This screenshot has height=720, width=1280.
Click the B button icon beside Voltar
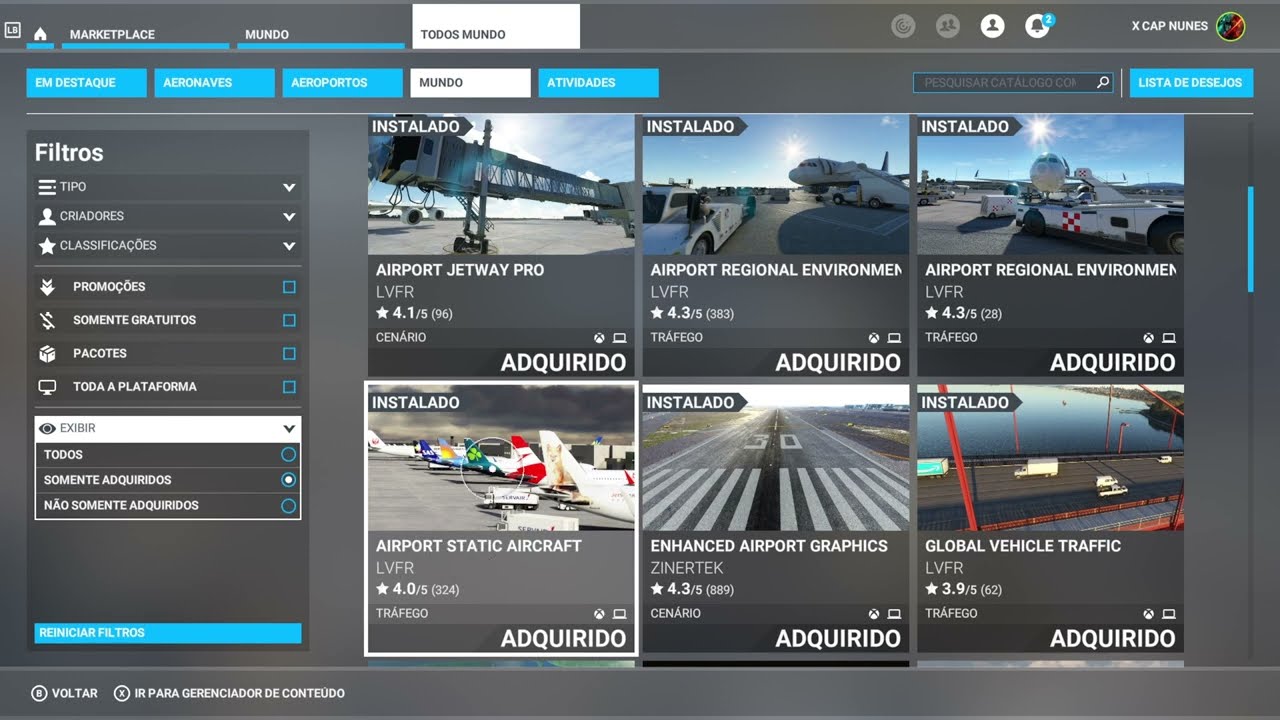39,693
